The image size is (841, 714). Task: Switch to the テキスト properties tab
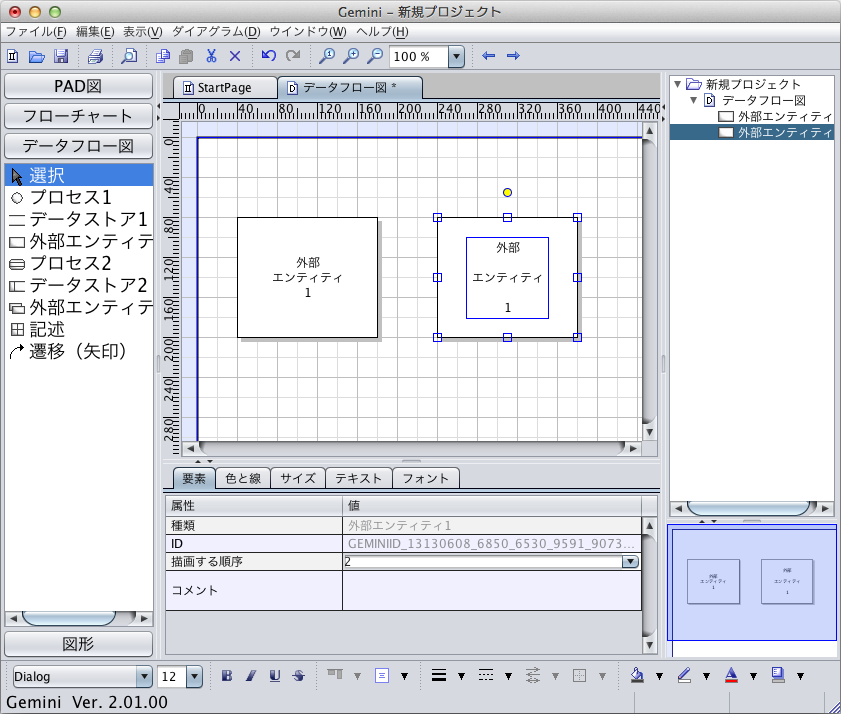point(358,479)
